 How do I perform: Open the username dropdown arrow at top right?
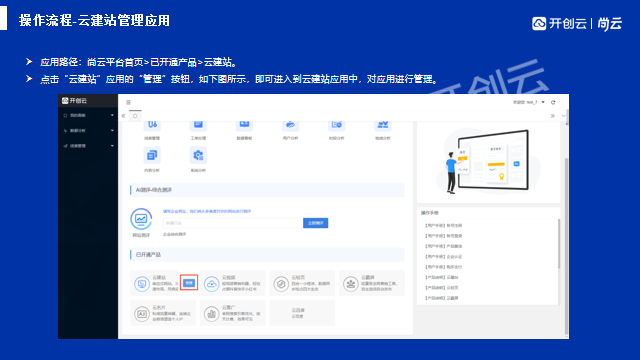(x=543, y=102)
